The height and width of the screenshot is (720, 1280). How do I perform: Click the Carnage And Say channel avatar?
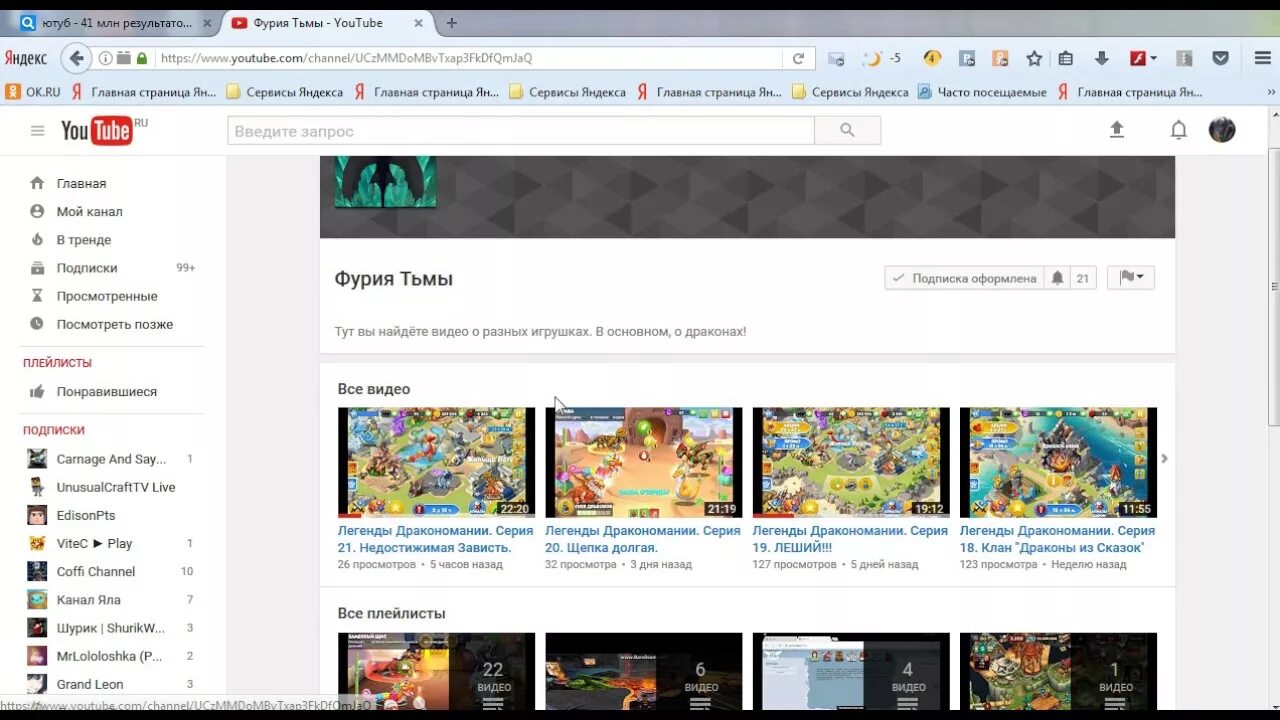[x=37, y=459]
